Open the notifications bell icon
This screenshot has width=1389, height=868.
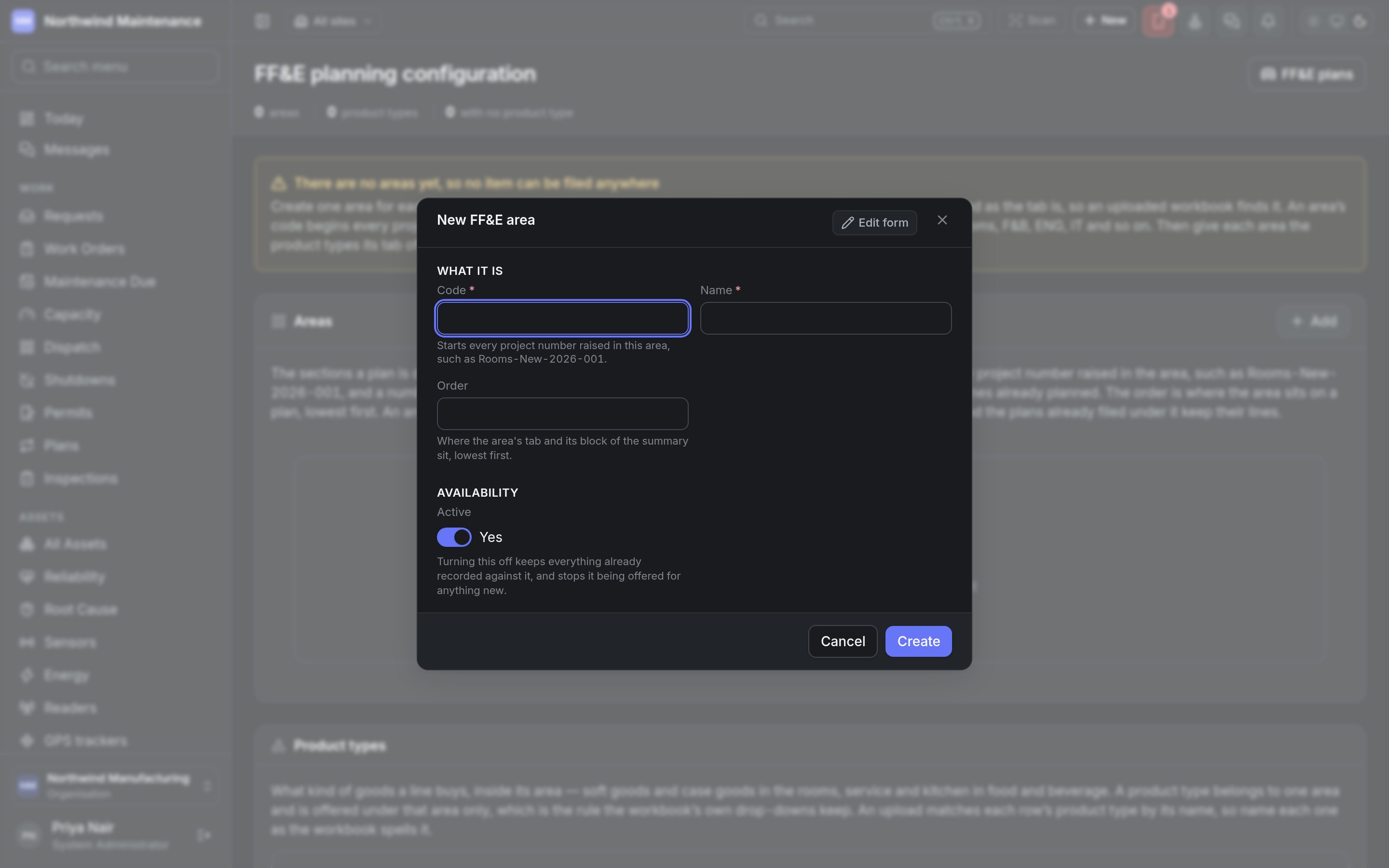tap(1268, 21)
